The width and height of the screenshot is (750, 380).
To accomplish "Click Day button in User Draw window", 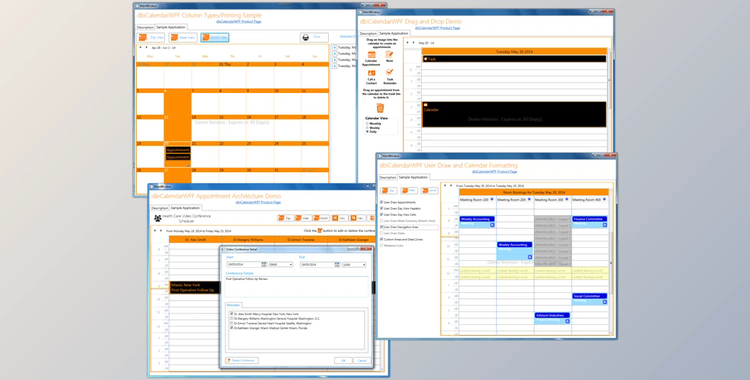I will [389, 190].
